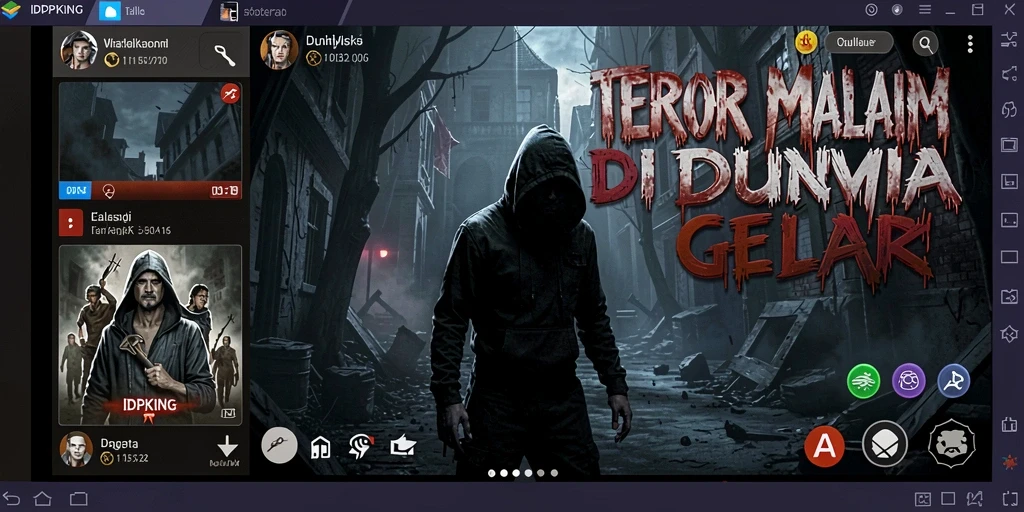Activate the blue skill button
The height and width of the screenshot is (512, 1024).
coord(953,381)
